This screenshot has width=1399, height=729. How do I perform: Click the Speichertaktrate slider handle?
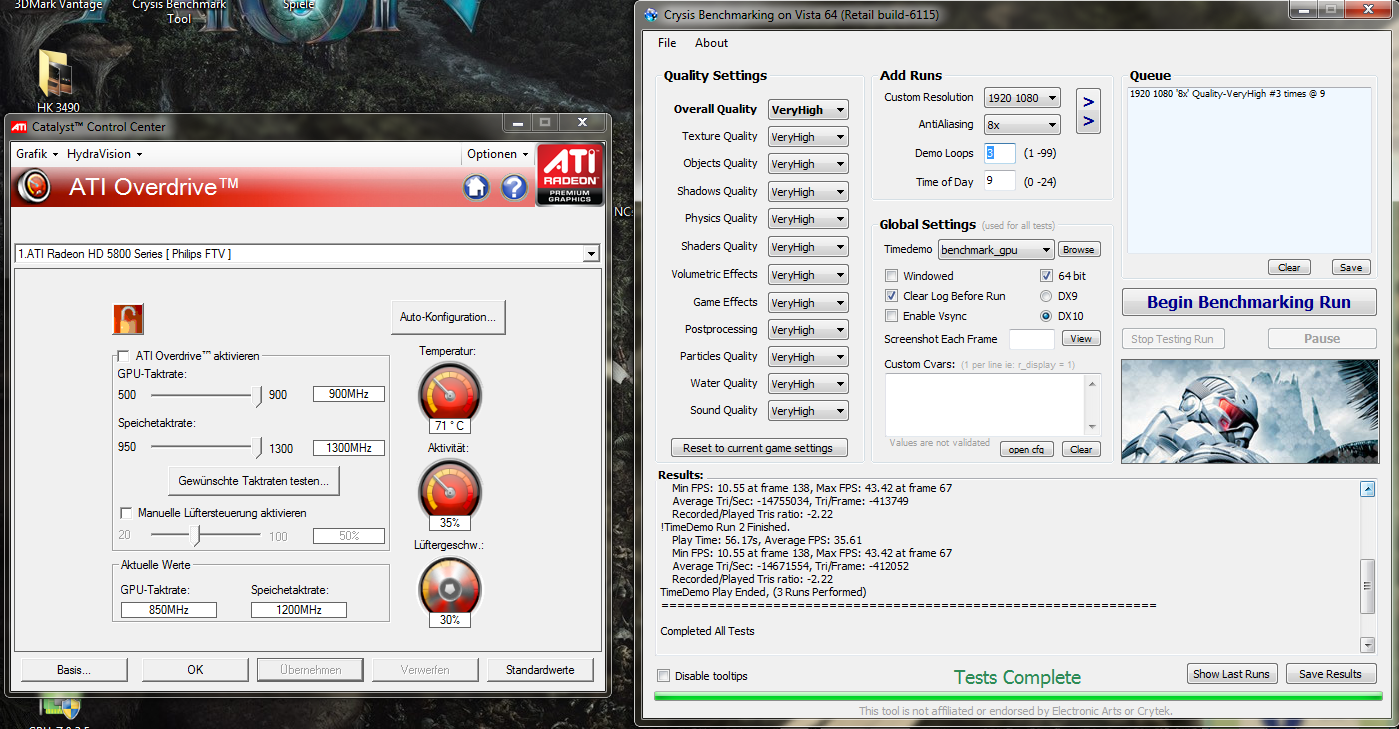pos(258,449)
